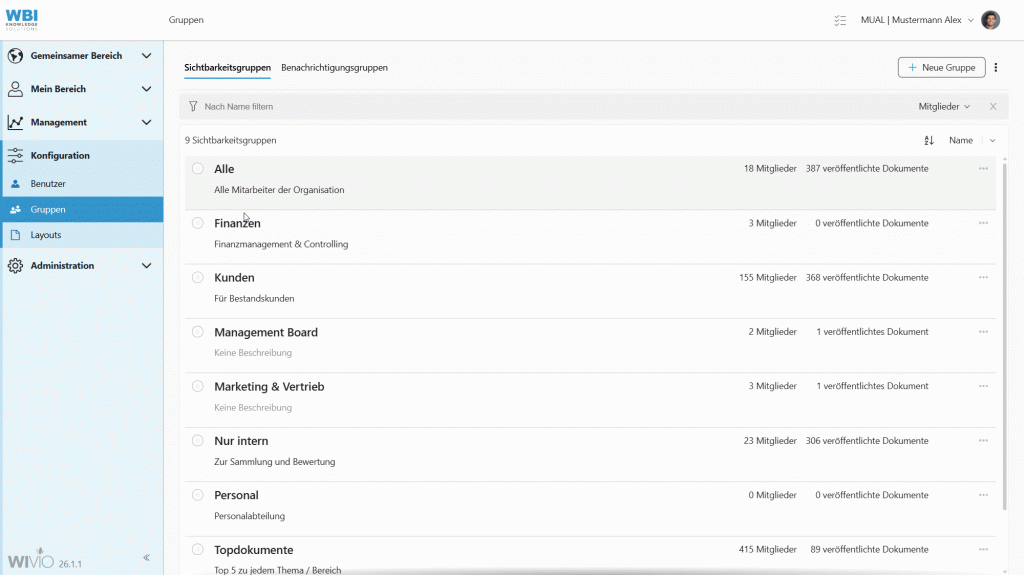The image size is (1024, 575).
Task: Click '155 Mitglieder' in Kunden row
Action: point(767,278)
